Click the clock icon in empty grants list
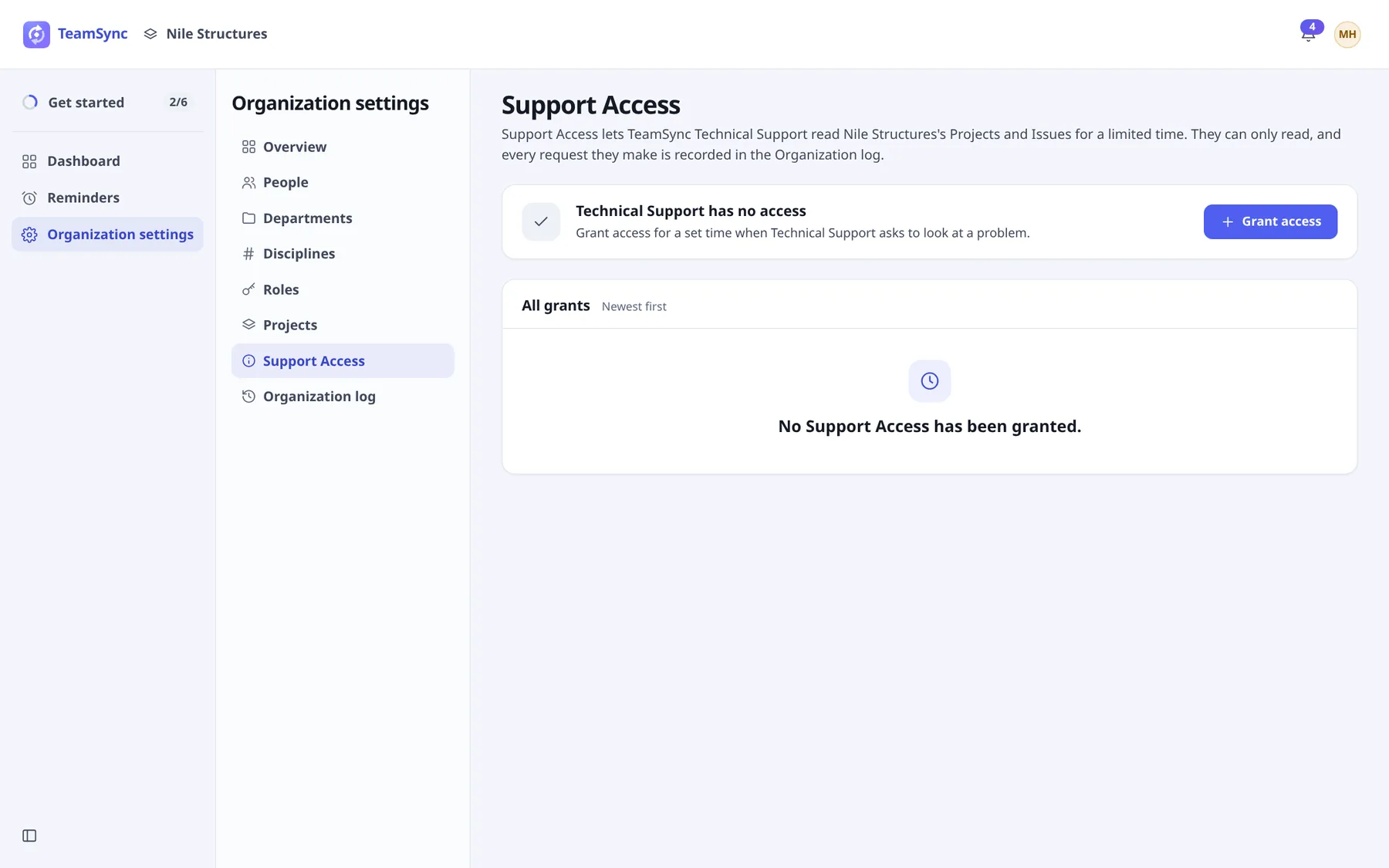This screenshot has width=1389, height=868. tap(929, 381)
